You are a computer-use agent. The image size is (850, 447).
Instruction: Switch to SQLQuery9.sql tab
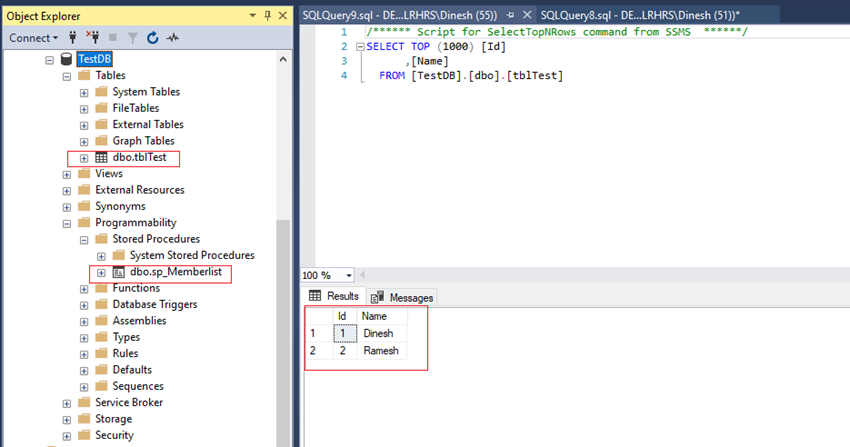400,15
